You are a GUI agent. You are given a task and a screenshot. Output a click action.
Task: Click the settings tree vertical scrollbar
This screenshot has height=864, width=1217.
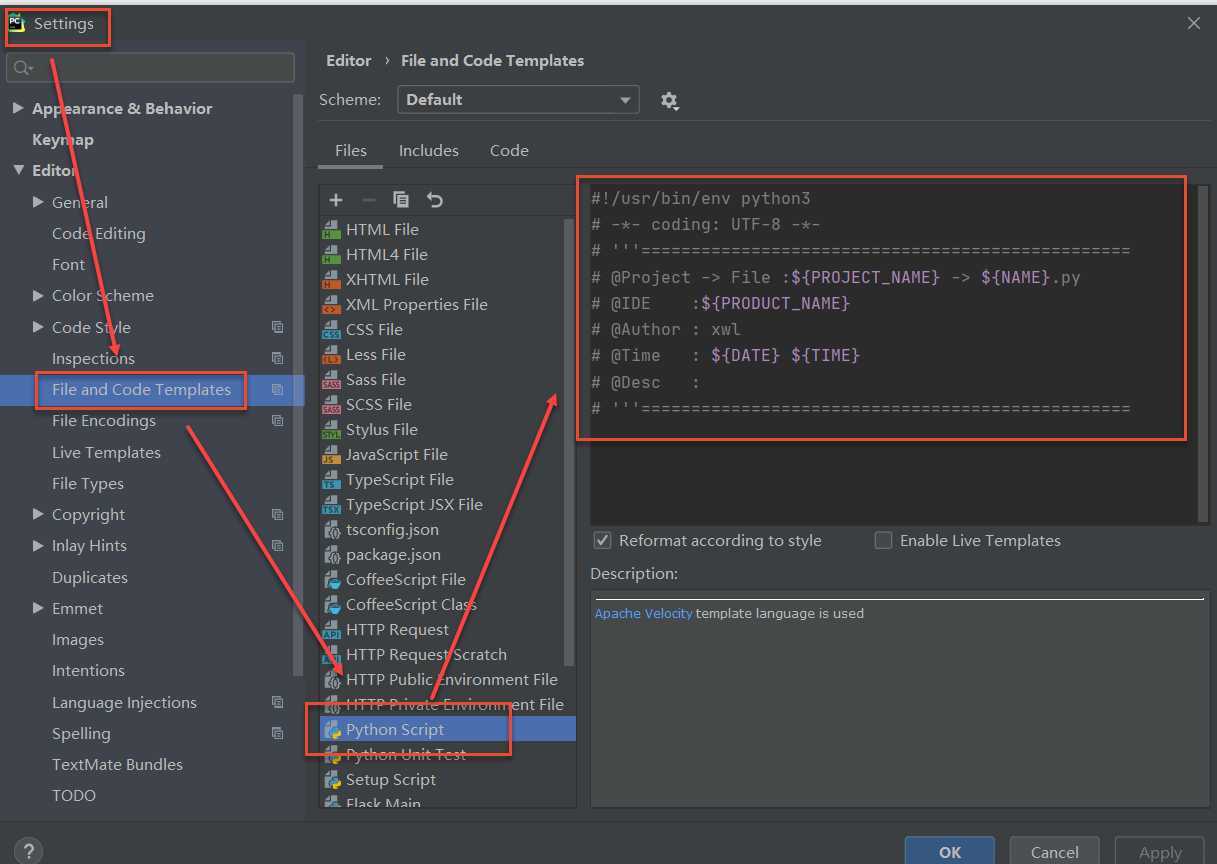[297, 385]
